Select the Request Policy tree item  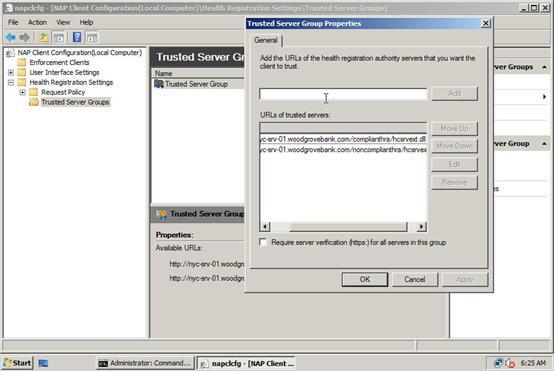(x=63, y=92)
